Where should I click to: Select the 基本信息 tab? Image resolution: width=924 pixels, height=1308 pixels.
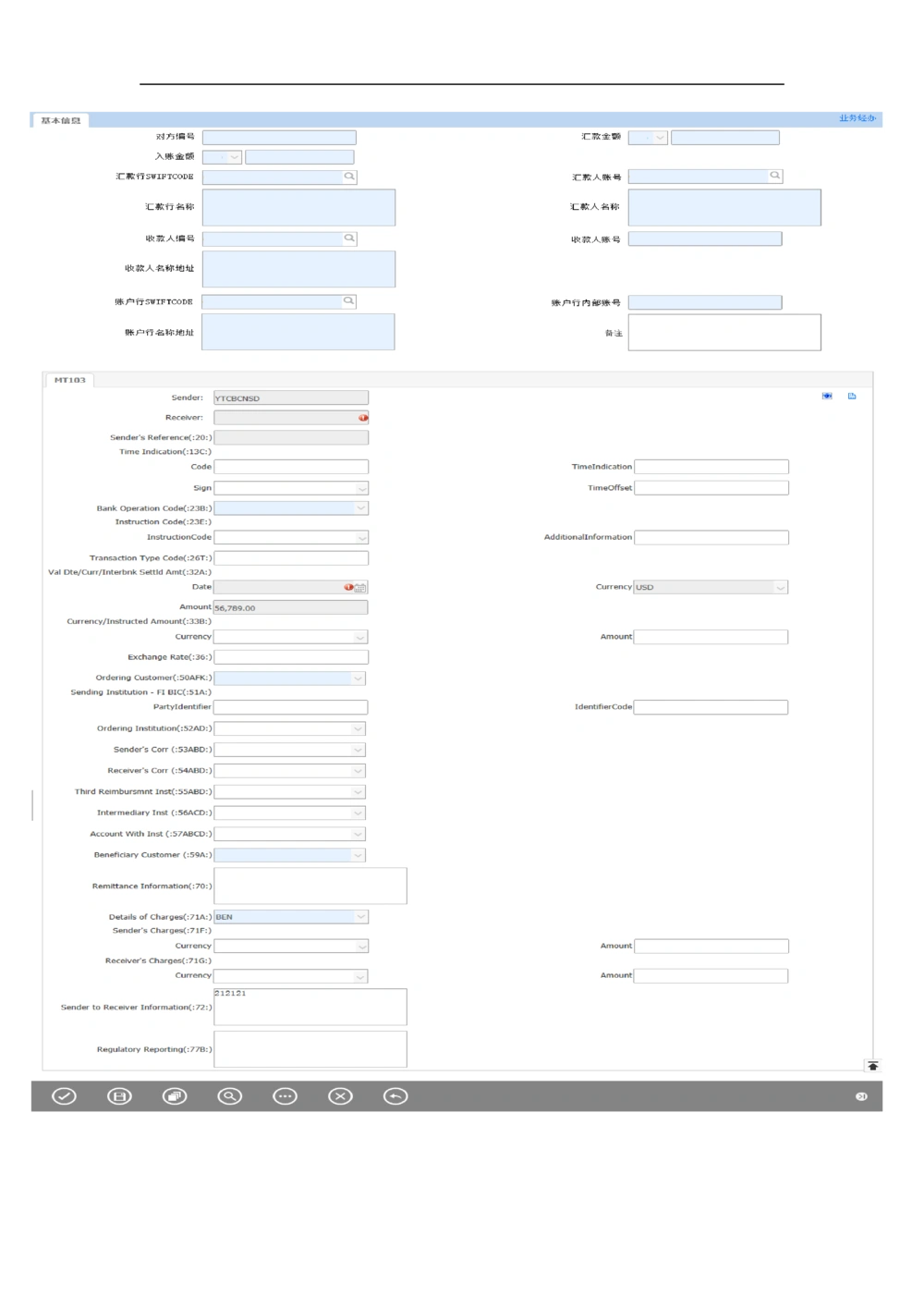coord(61,120)
